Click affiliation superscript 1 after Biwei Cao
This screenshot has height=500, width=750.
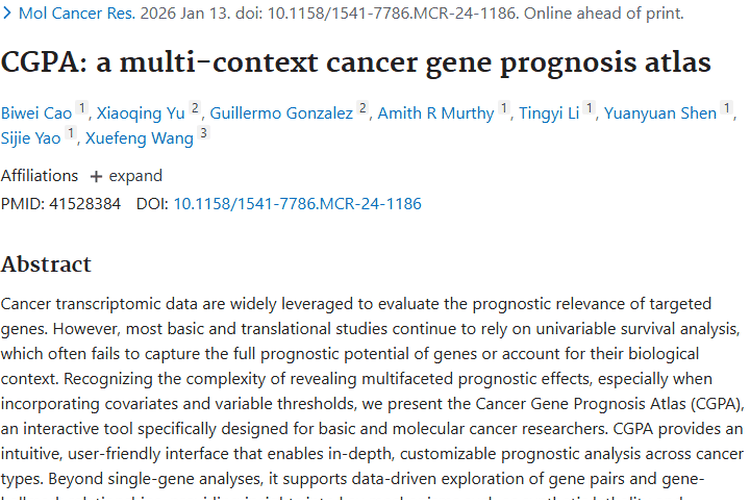click(82, 108)
